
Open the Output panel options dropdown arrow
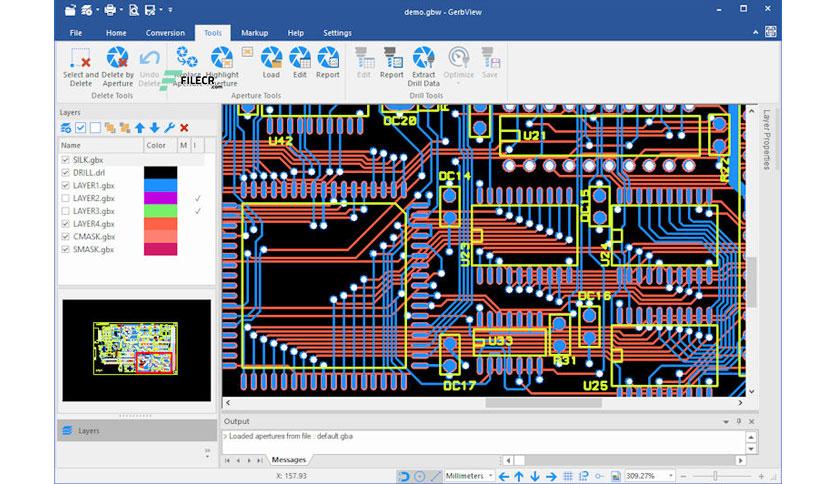point(726,422)
